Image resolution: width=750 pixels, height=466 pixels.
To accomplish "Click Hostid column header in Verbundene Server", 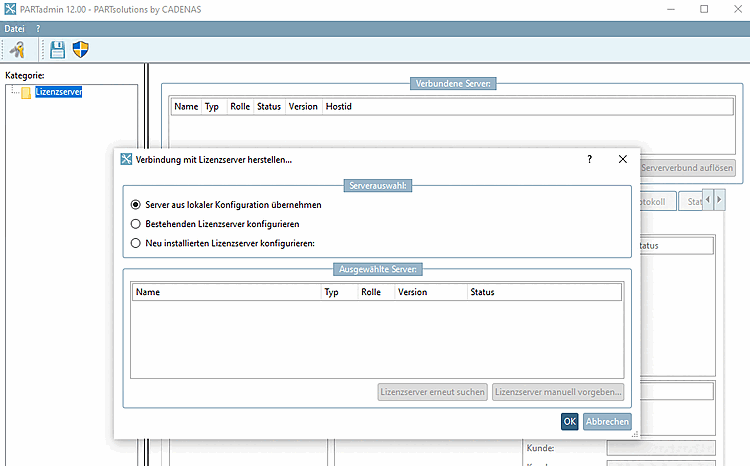I will [528, 107].
